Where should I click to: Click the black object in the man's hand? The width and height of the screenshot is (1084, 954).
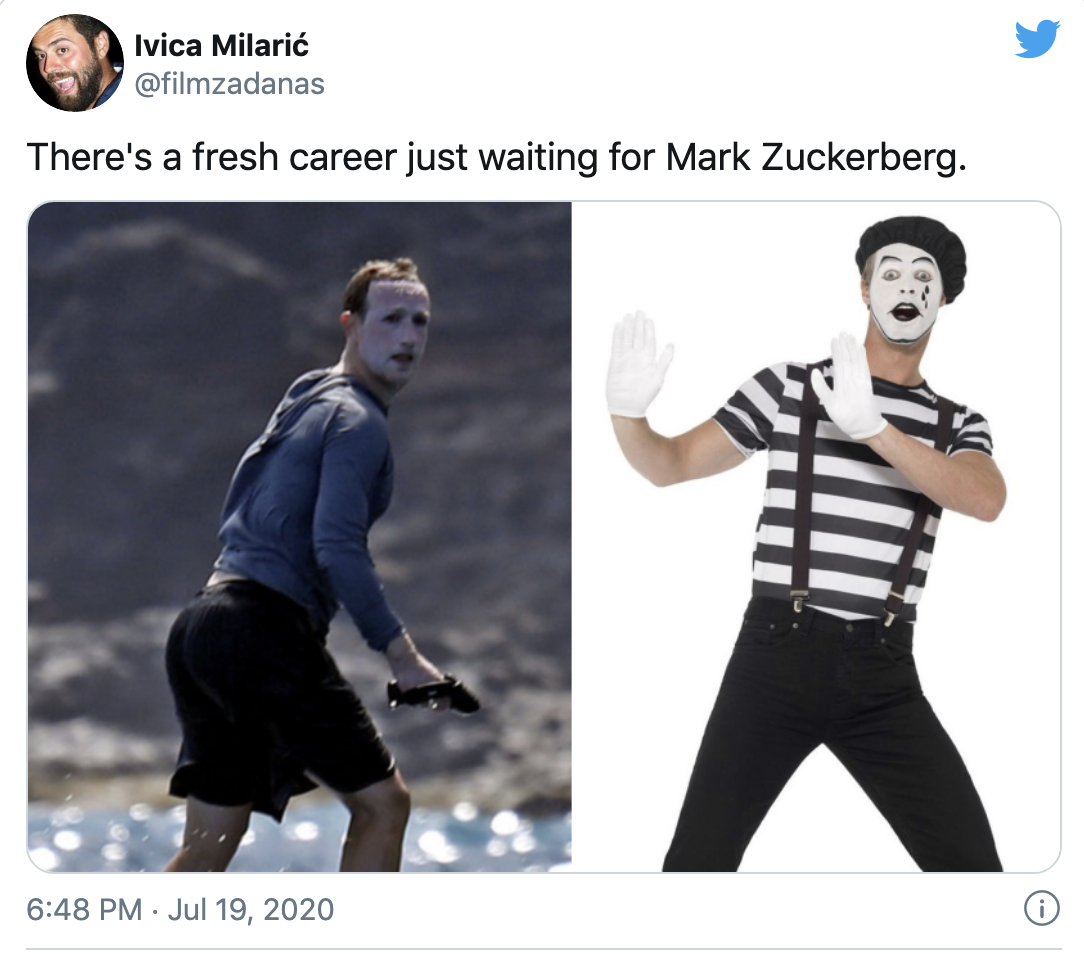(432, 693)
